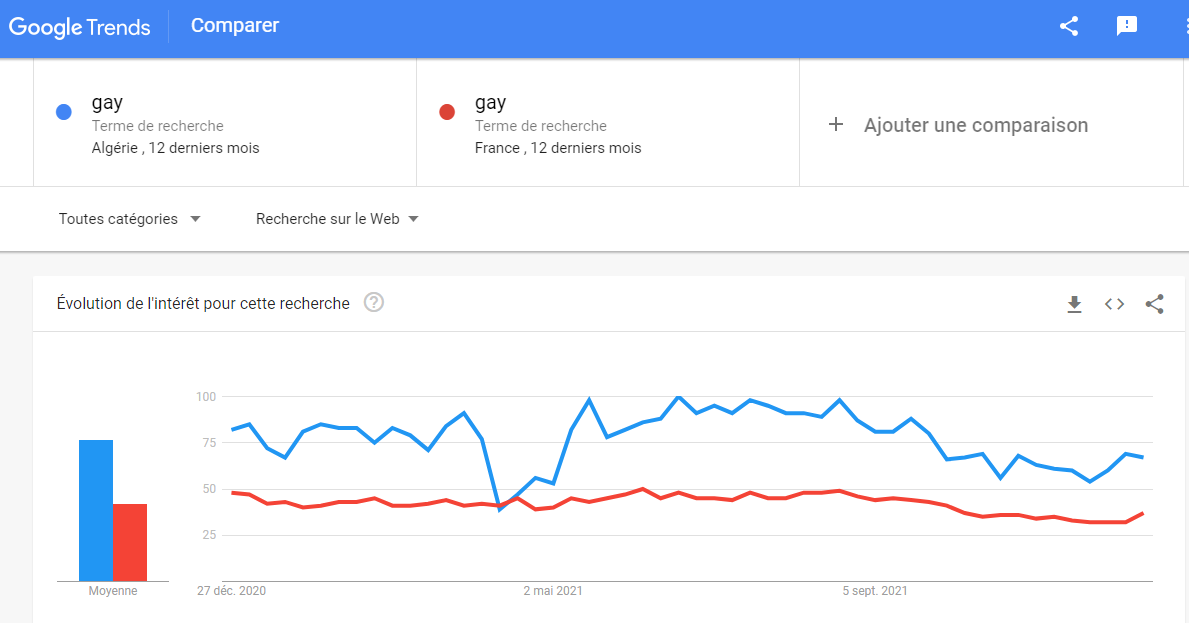Viewport: 1189px width, 623px height.
Task: Click the blue color dot for Algérie
Action: pyautogui.click(x=64, y=112)
